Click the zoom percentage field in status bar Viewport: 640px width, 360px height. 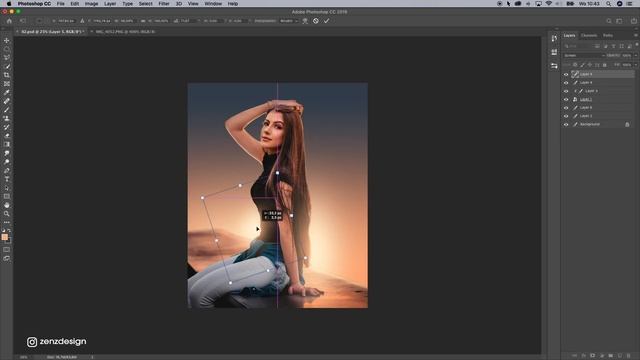coord(24,357)
